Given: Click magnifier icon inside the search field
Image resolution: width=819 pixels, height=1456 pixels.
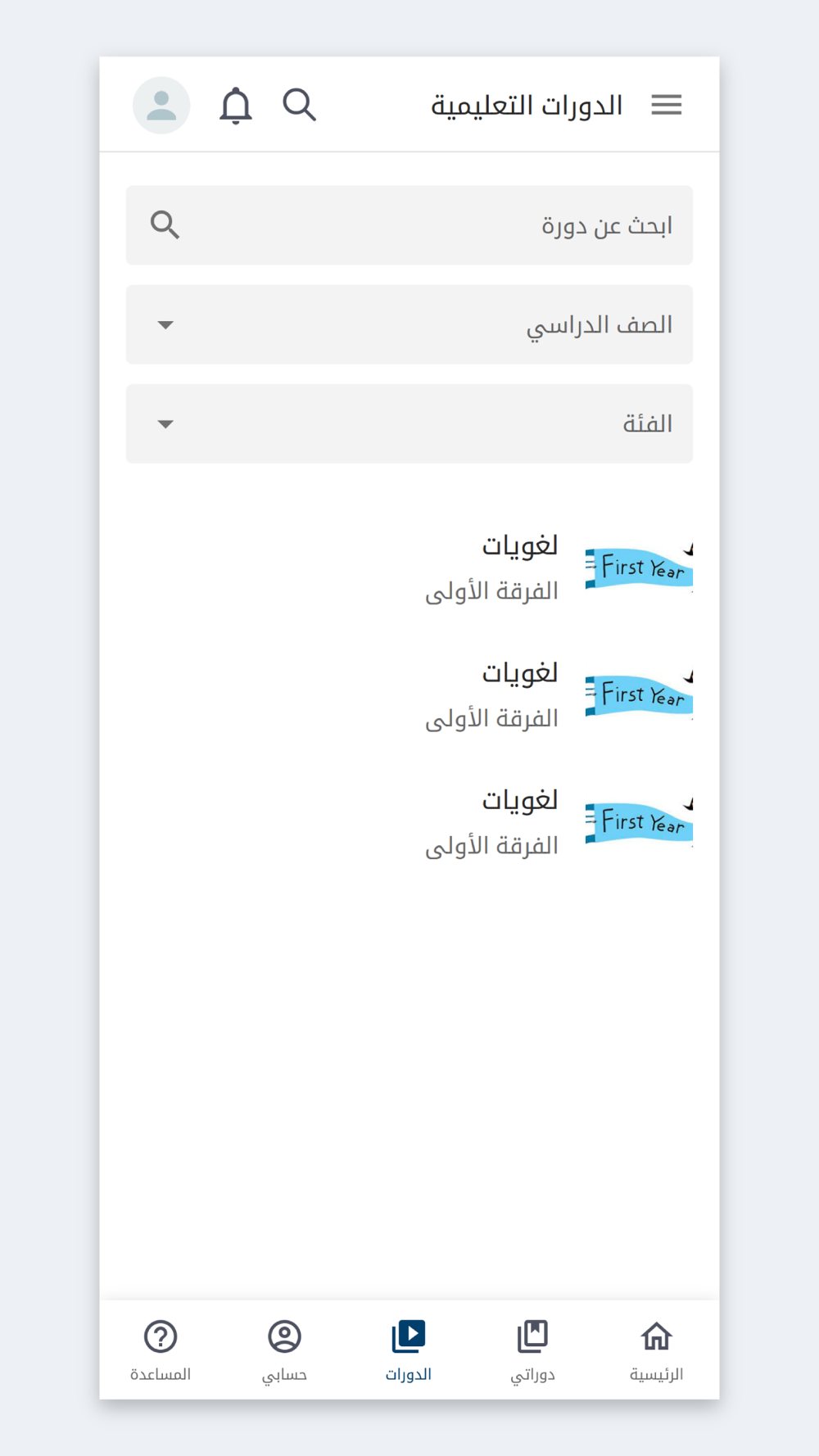Looking at the screenshot, I should pos(165,224).
